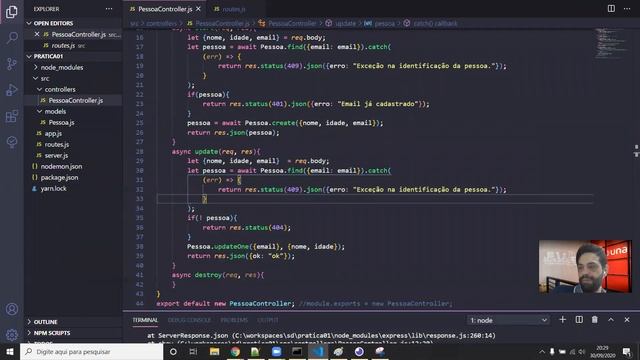Split the editor to the right
The width and height of the screenshot is (640, 360).
[x=611, y=9]
